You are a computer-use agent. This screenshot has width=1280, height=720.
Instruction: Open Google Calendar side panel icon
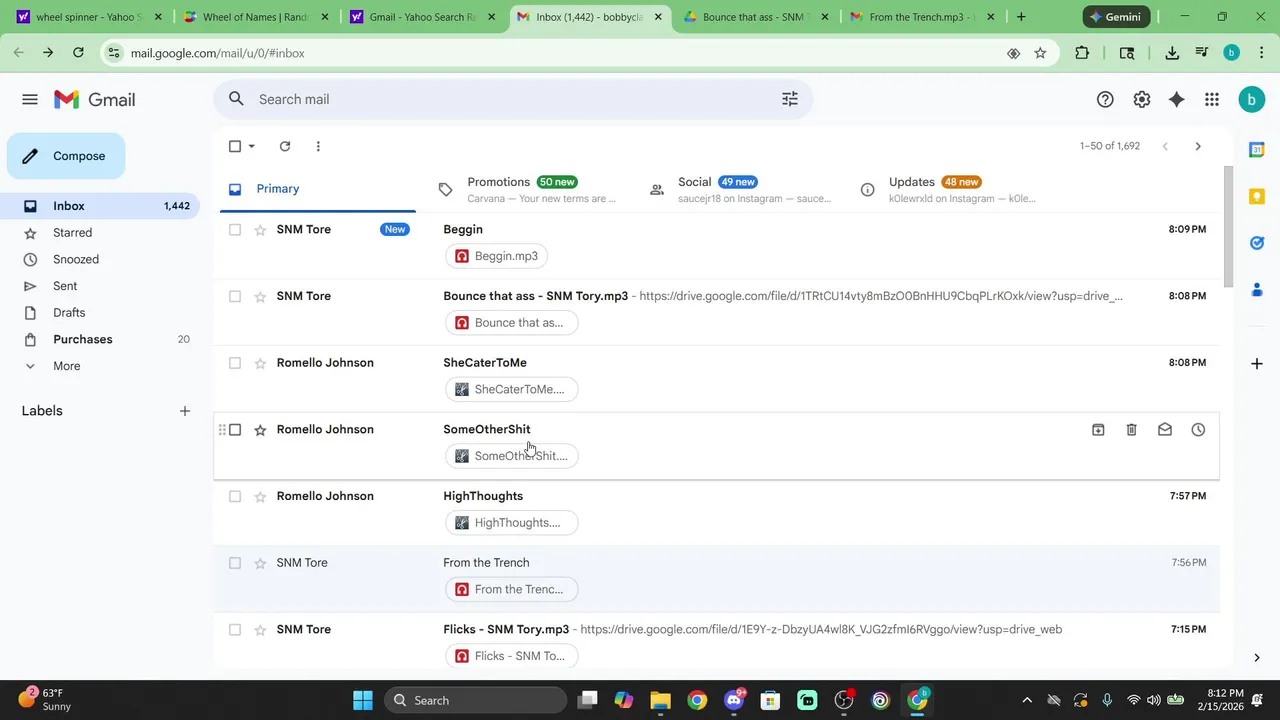pos(1257,149)
